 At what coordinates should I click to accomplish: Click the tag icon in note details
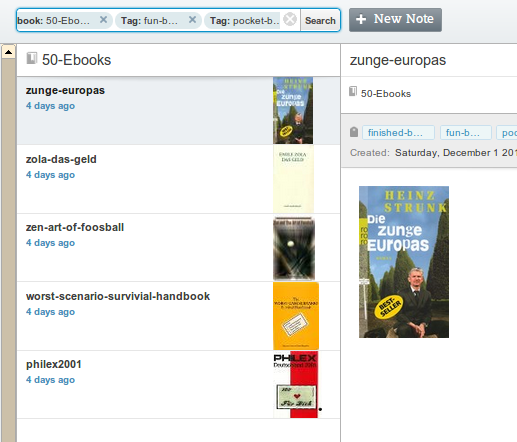pos(354,132)
